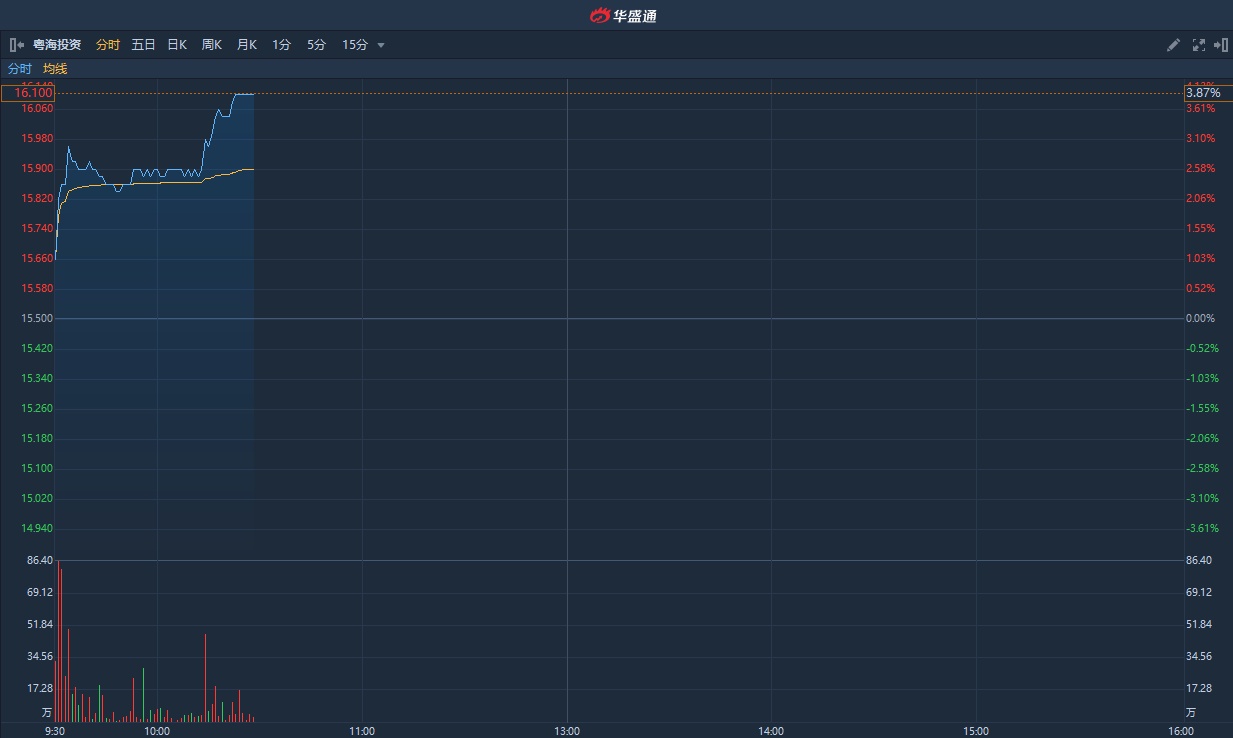
Task: Click the tallest red opening volume bar
Action: 58,640
